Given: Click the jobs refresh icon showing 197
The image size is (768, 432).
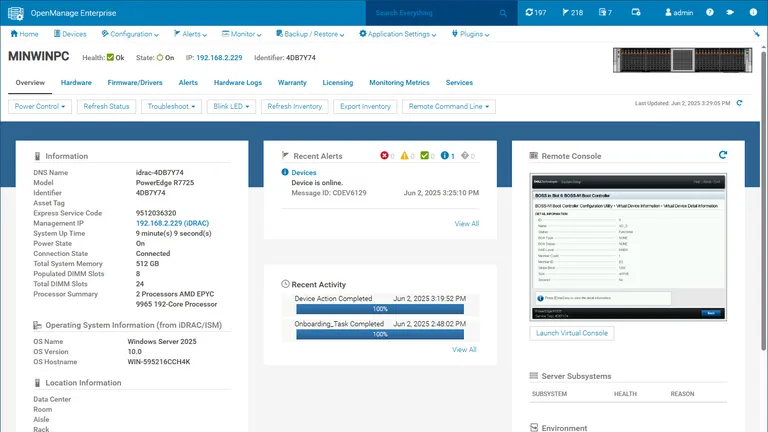Looking at the screenshot, I should pos(536,13).
